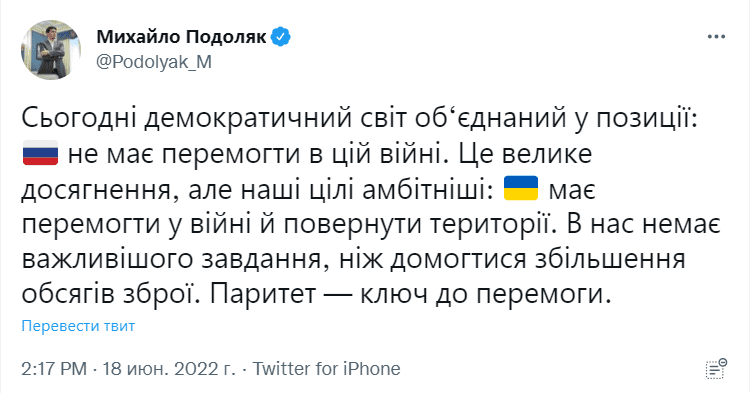Screen dimensions: 752x393
Task: Select the phrase Паритет — ключ до перемоги
Action: click(x=411, y=294)
